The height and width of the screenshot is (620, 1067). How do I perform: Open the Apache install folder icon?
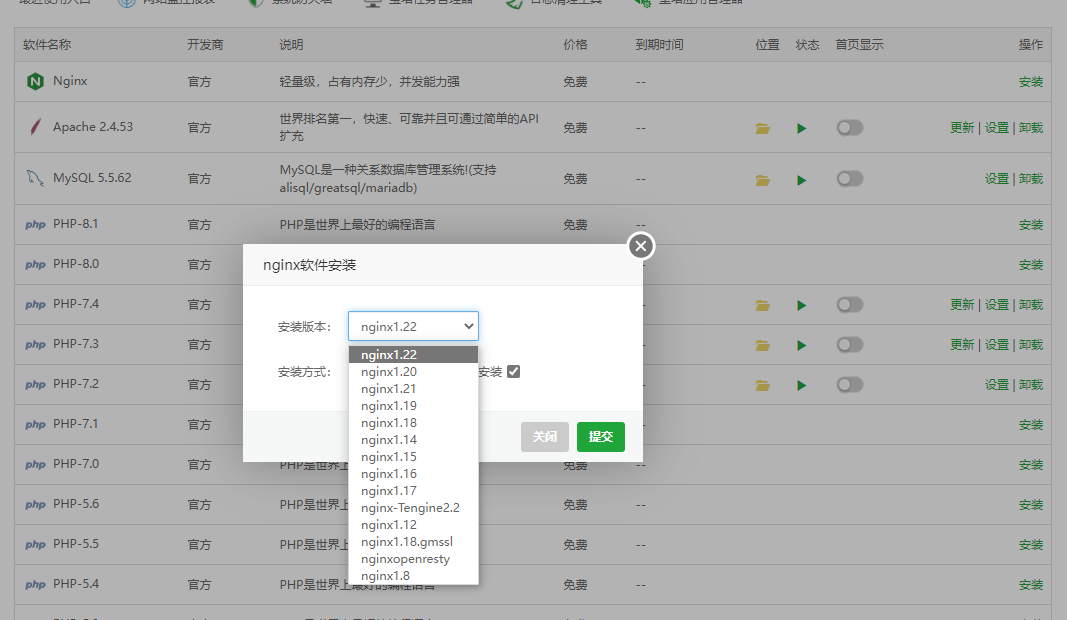[x=762, y=129]
